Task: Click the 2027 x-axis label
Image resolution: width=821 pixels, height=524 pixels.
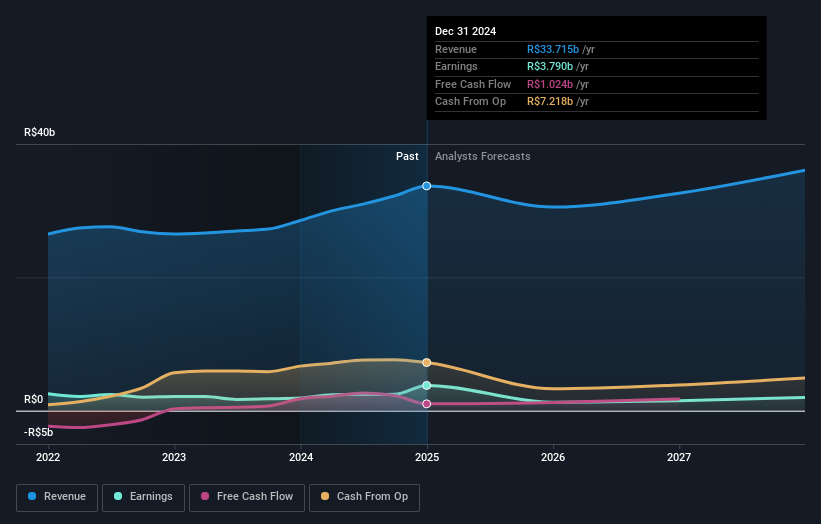Action: click(x=679, y=457)
